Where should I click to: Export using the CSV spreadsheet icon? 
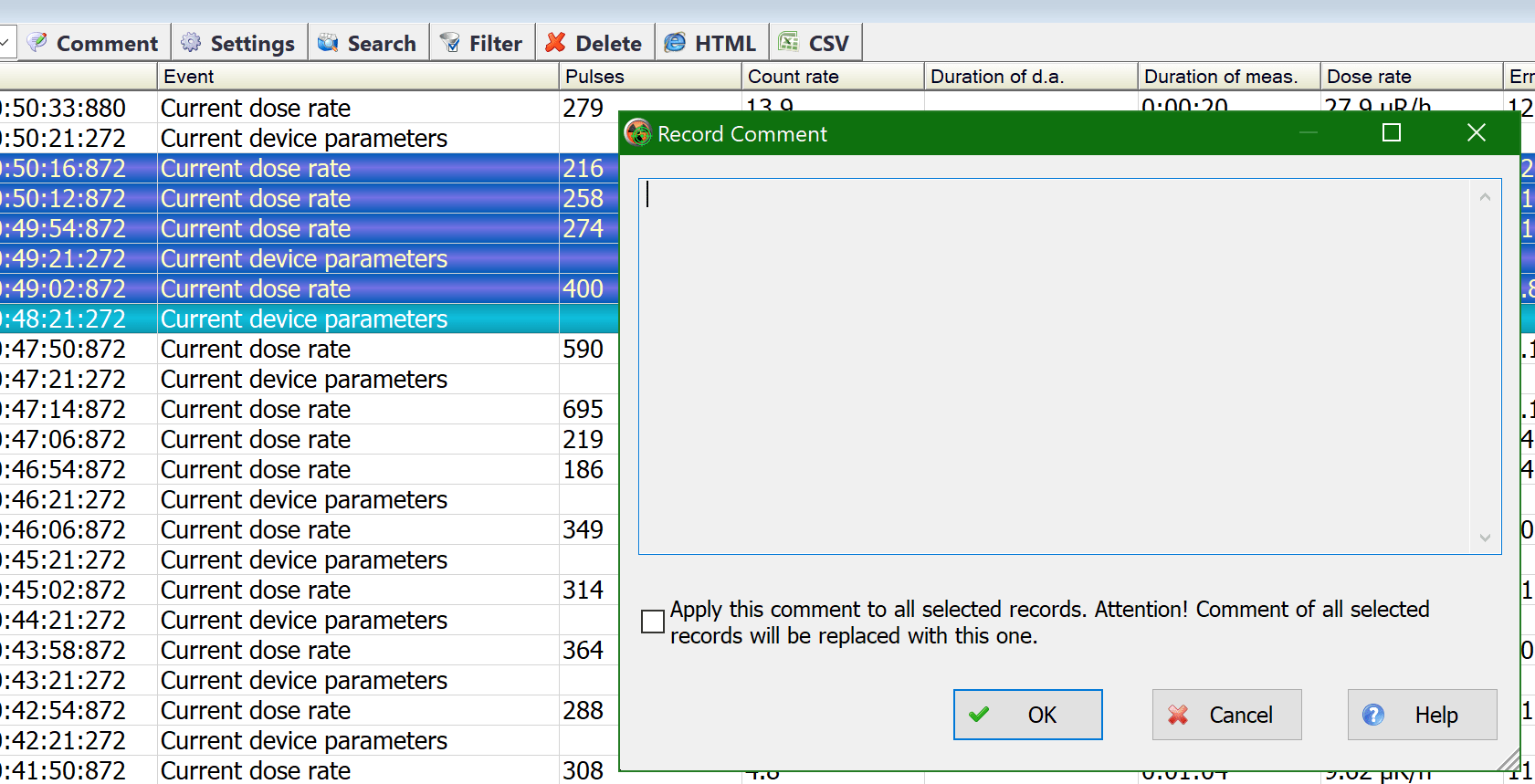pos(788,43)
